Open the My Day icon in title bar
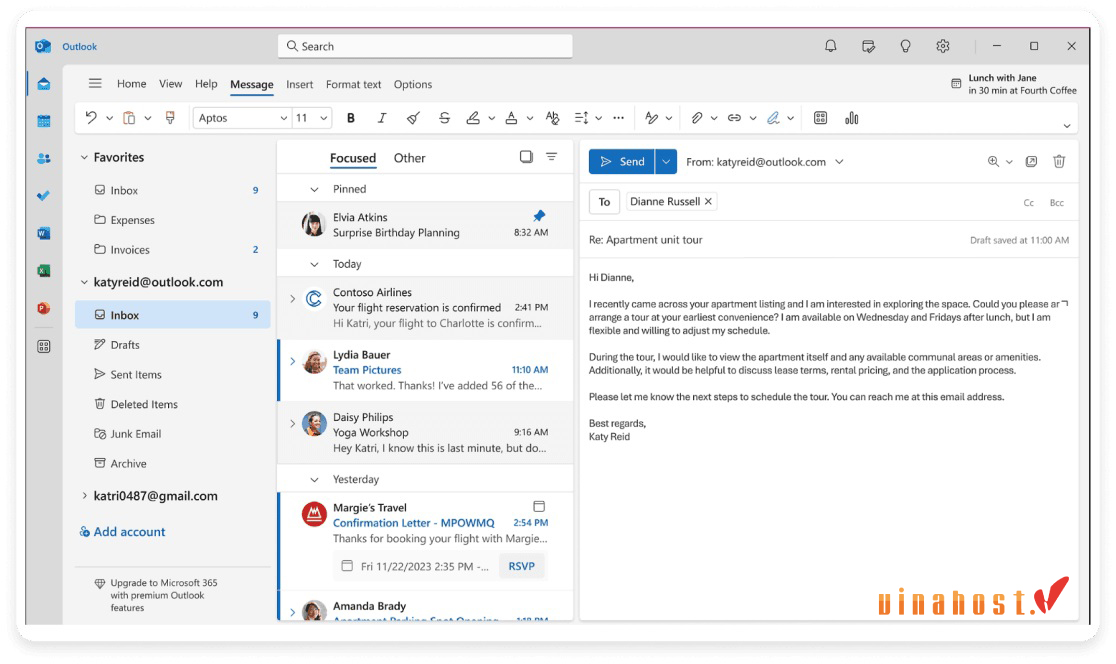Viewport: 1116px width, 664px height. (x=868, y=46)
